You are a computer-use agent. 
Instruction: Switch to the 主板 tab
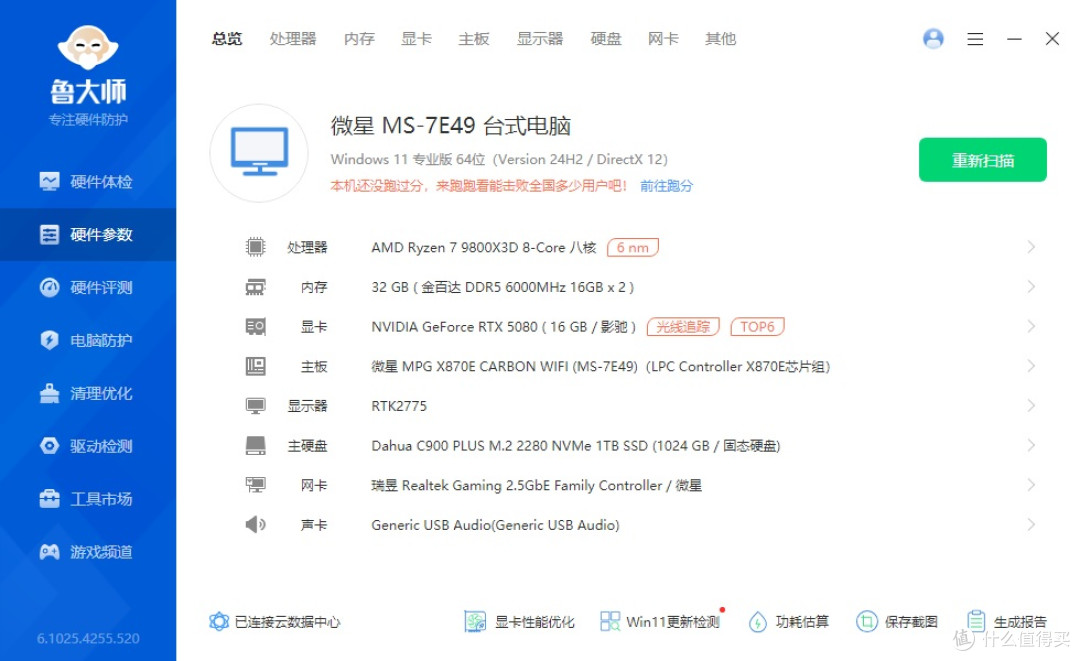[x=474, y=39]
